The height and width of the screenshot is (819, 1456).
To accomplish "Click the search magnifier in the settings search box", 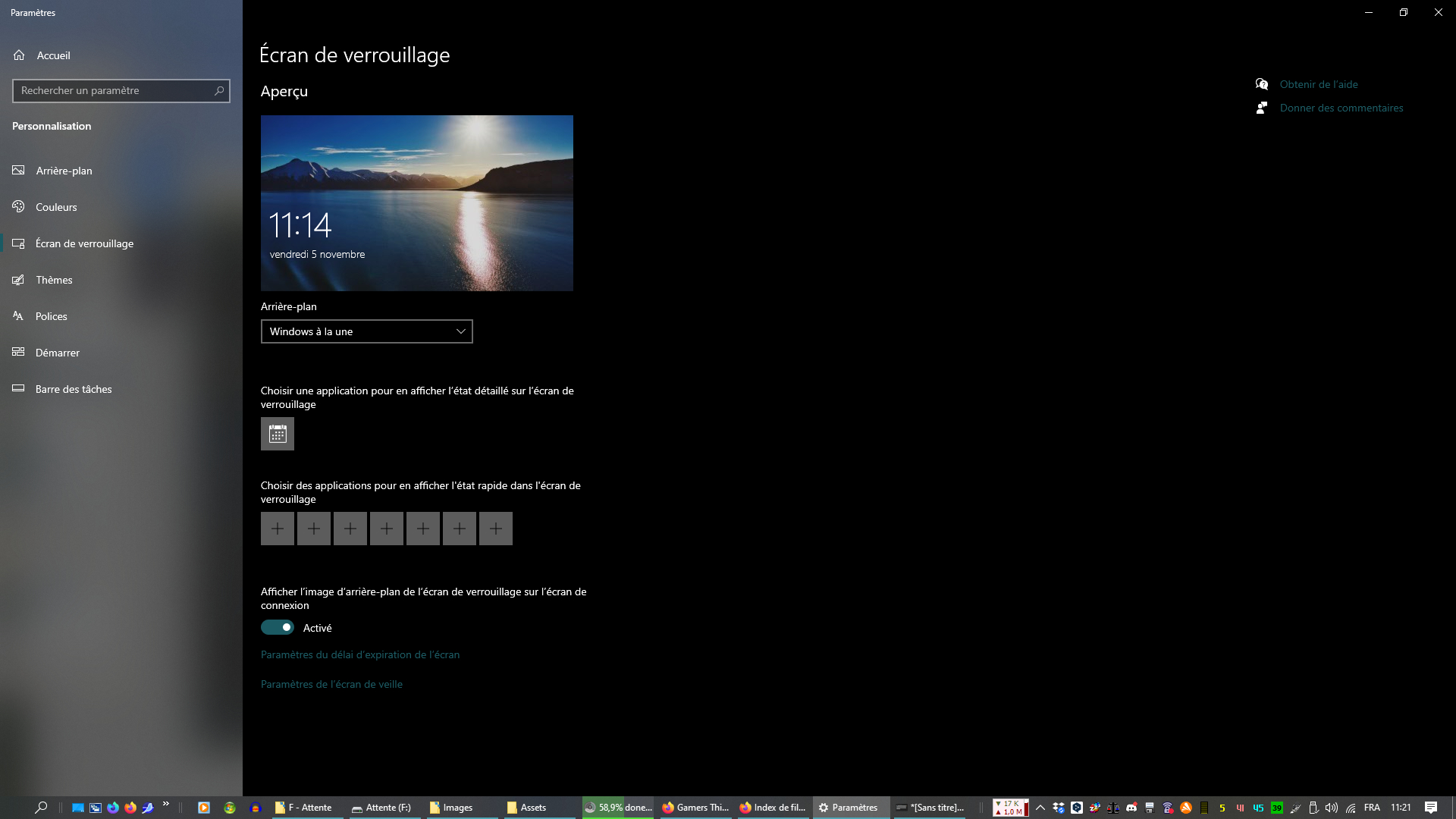I will click(219, 90).
